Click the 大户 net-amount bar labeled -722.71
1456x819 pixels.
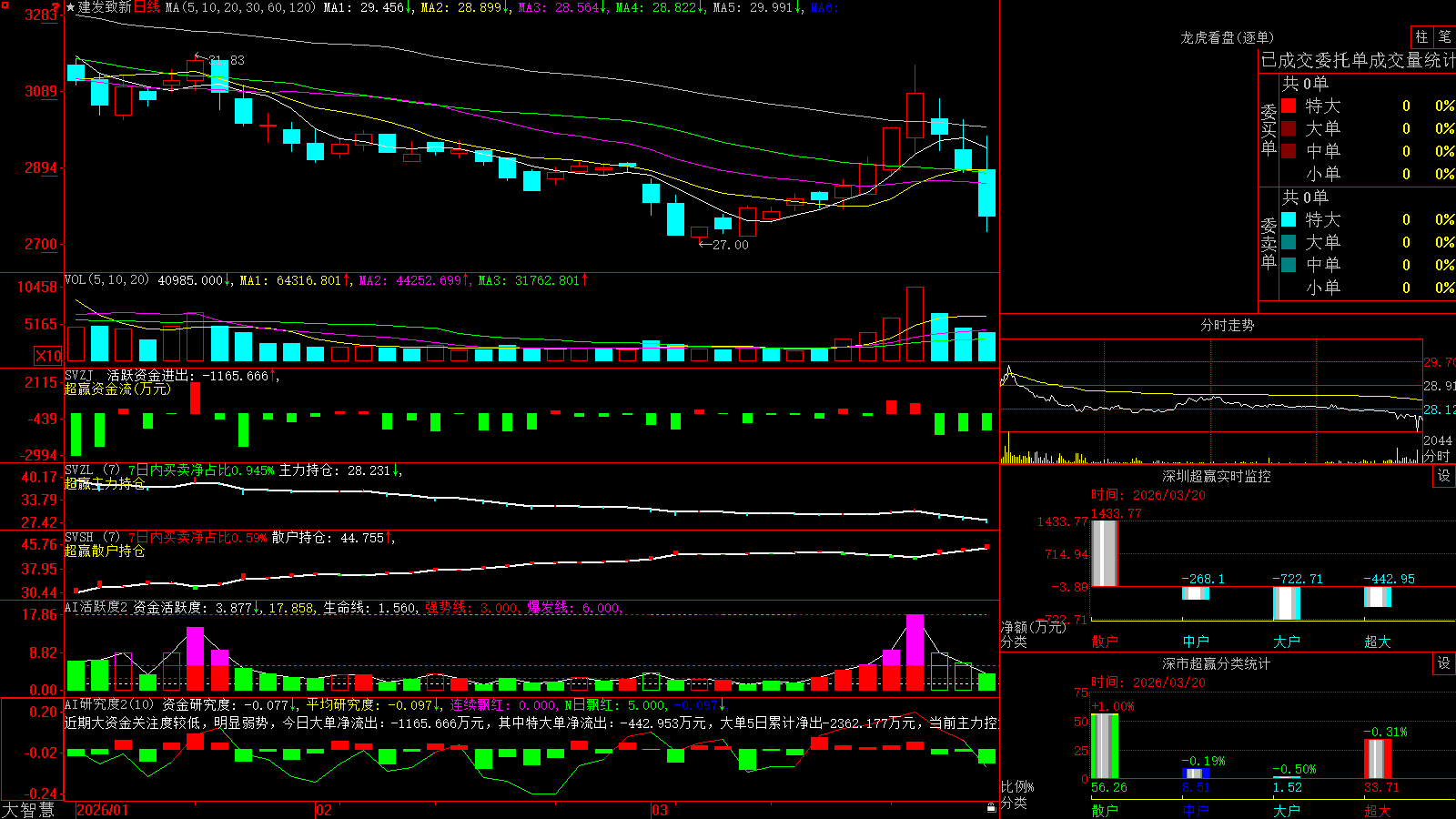(1287, 603)
